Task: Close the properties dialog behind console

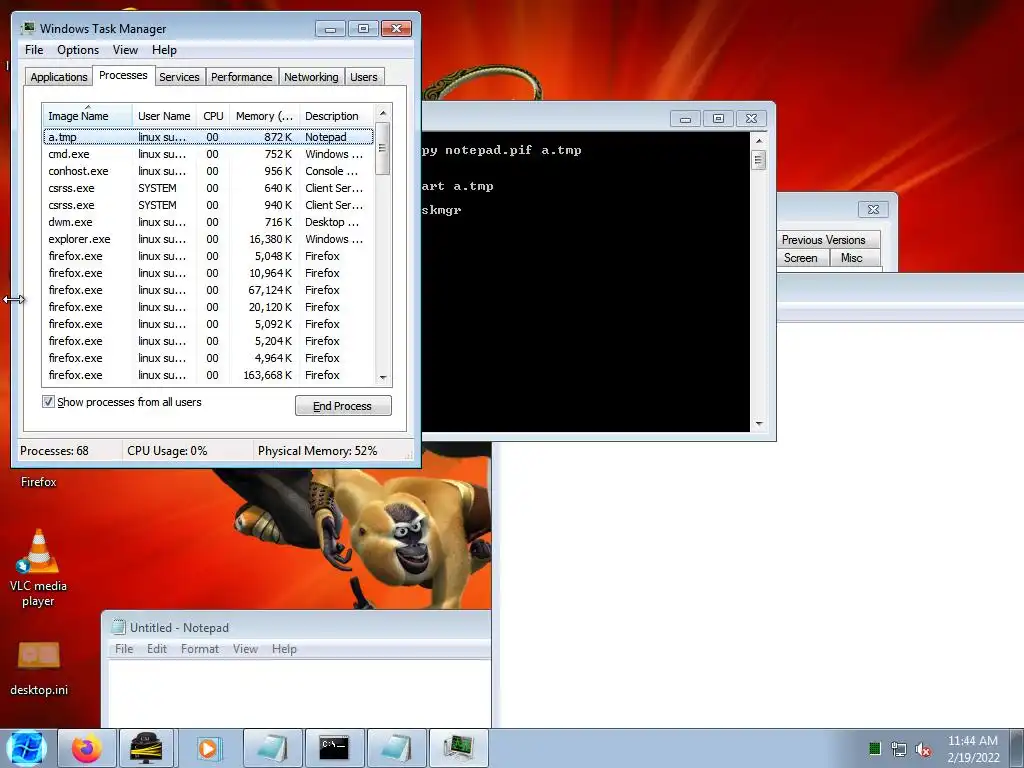Action: (873, 209)
